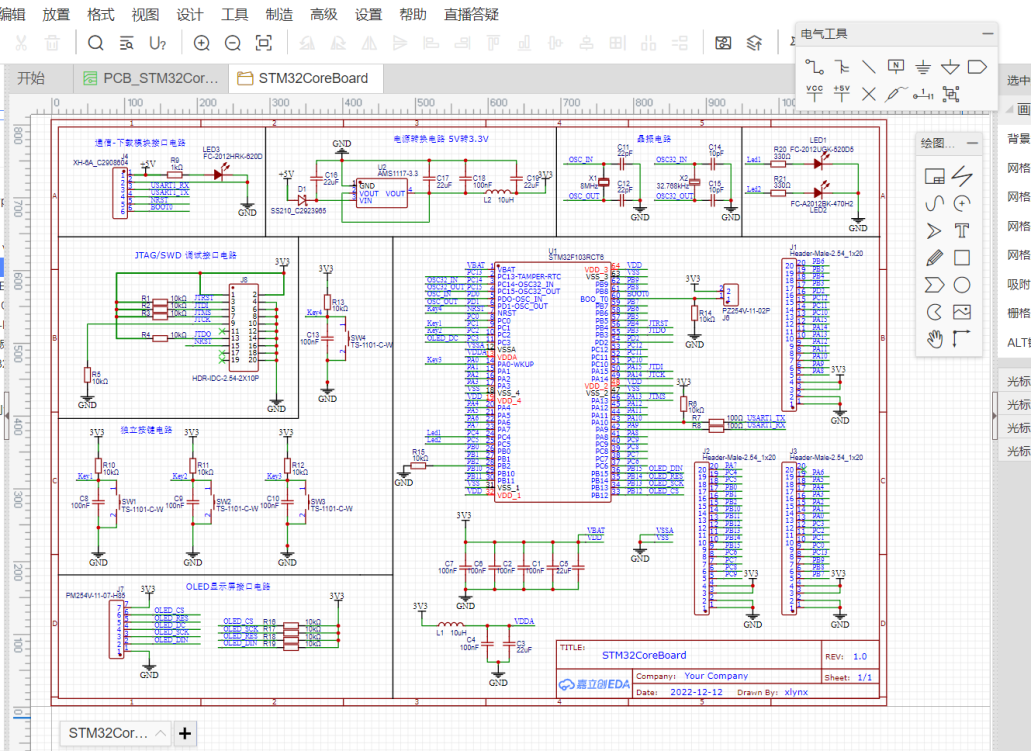
Task: Add a new sheet with plus button
Action: click(x=185, y=733)
